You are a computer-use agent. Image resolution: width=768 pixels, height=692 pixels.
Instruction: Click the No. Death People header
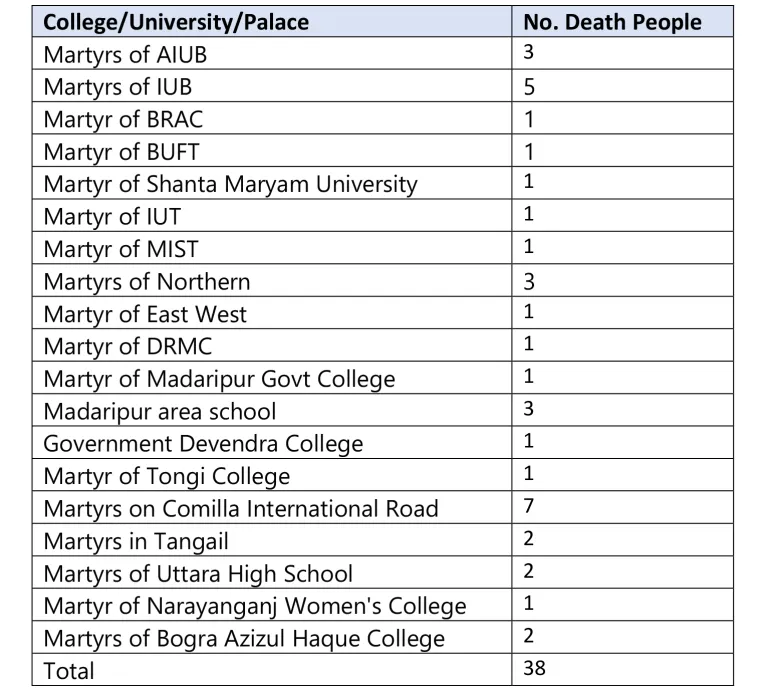(x=623, y=22)
